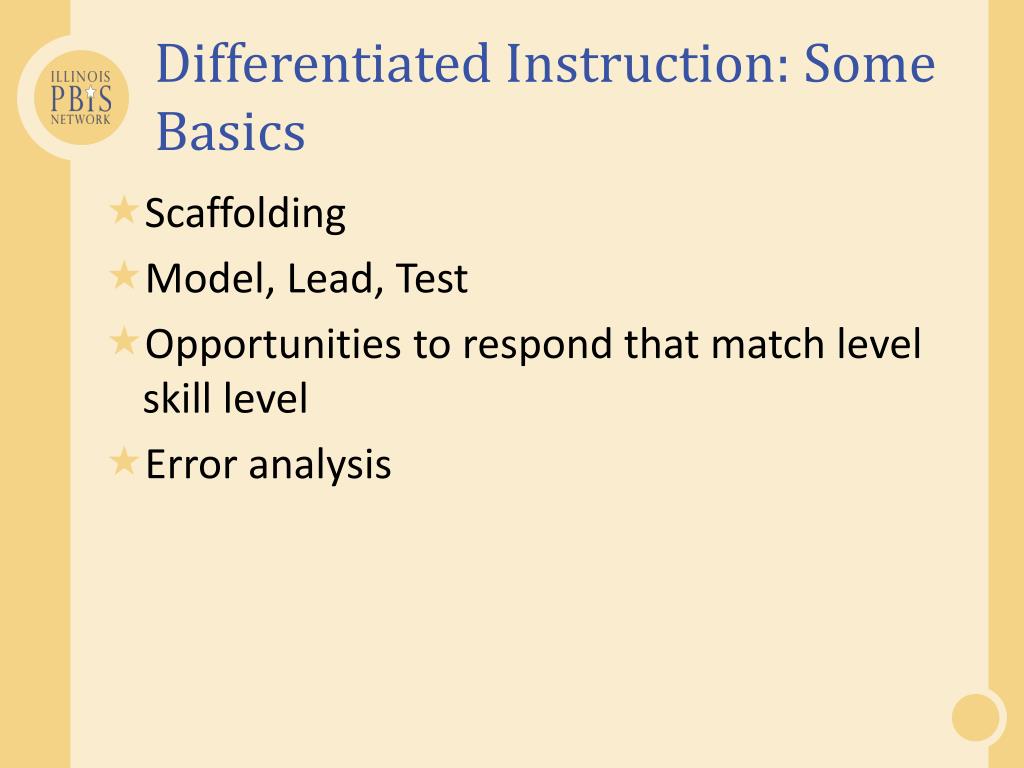The width and height of the screenshot is (1024, 768).
Task: Click the star bullet beside Model, Lead, Test
Action: [x=123, y=276]
